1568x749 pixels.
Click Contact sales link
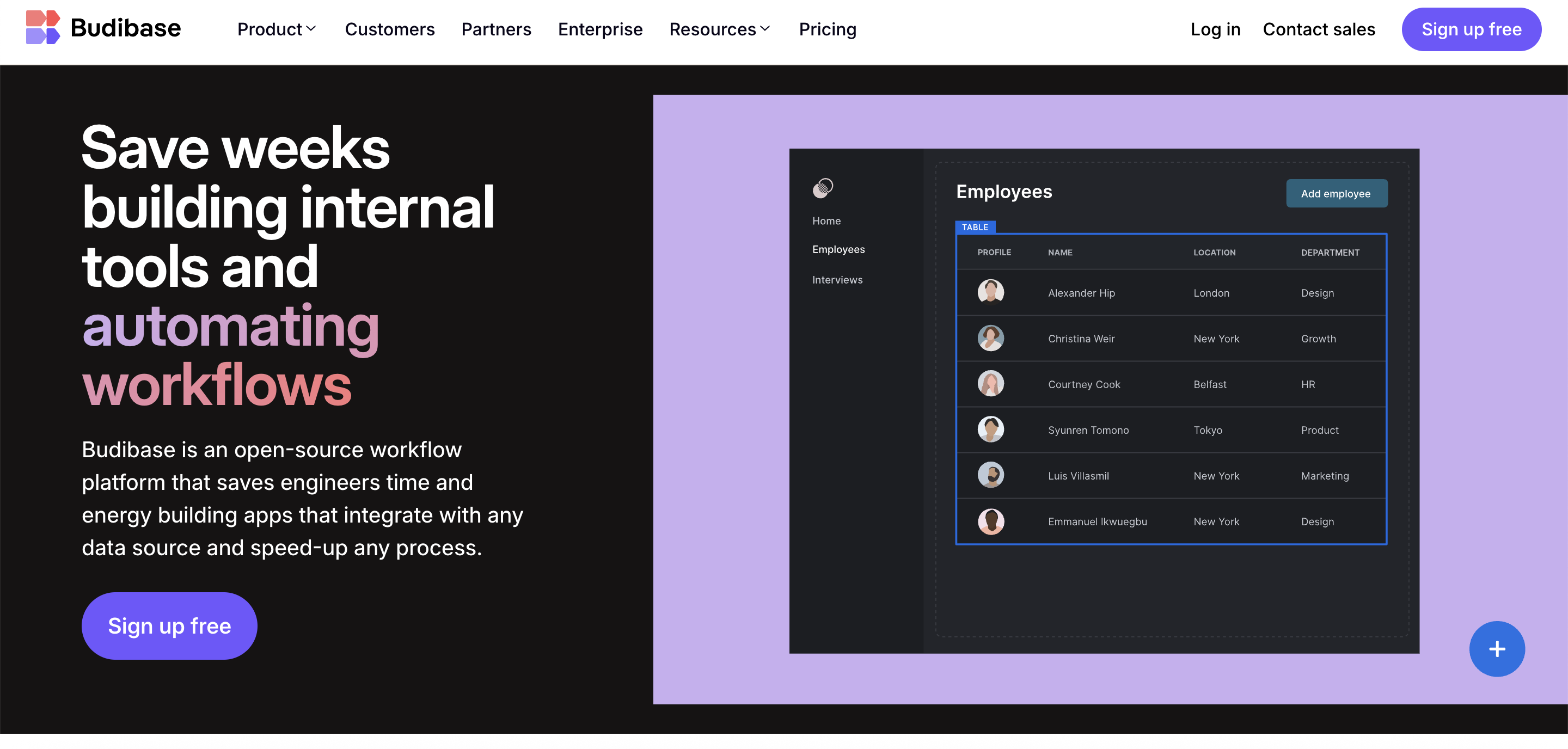click(1319, 29)
